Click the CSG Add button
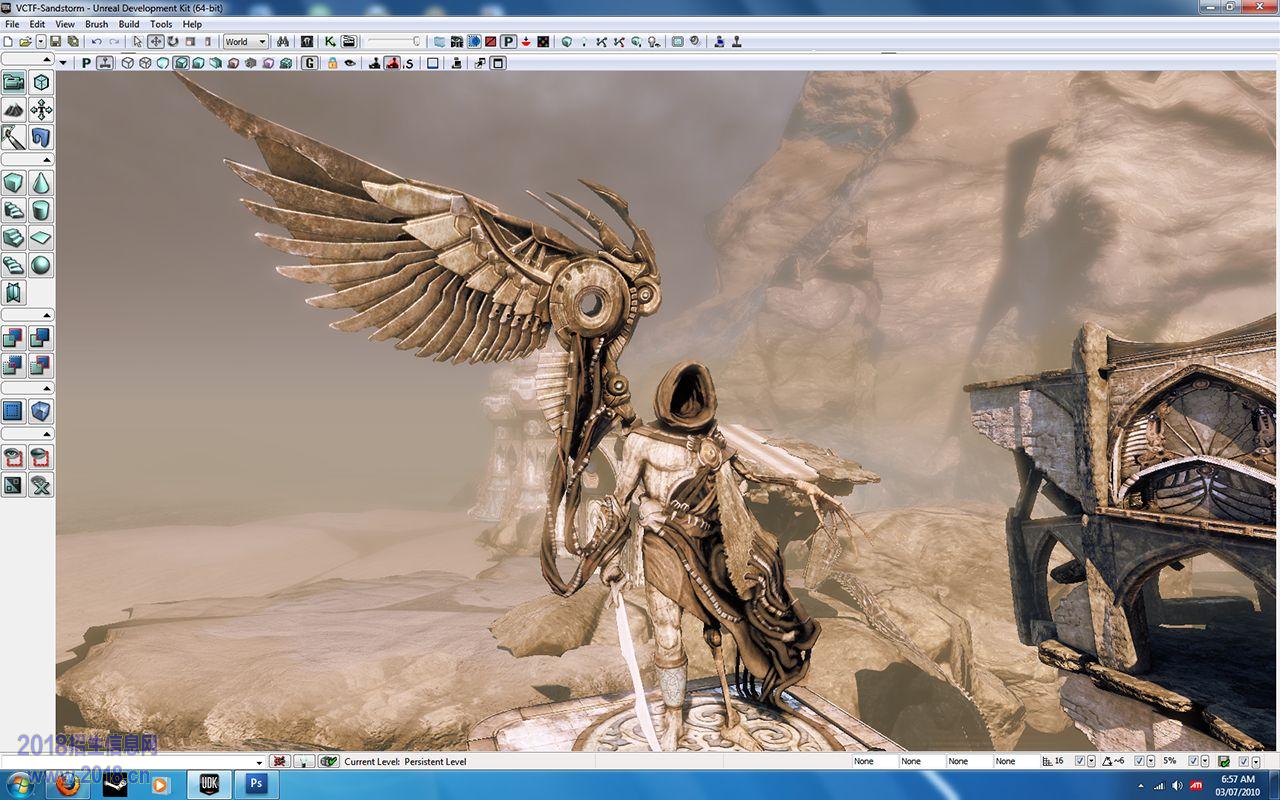The width and height of the screenshot is (1280, 800). coord(14,338)
